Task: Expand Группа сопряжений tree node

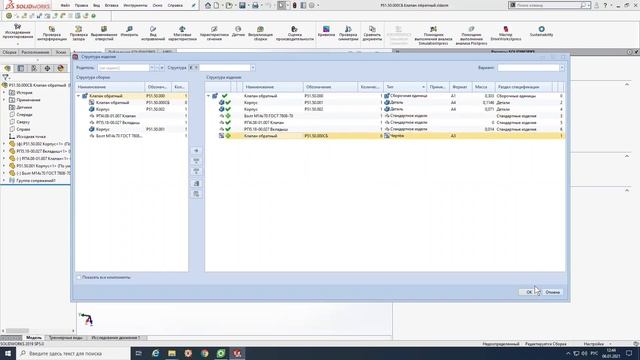Action: 4,180
